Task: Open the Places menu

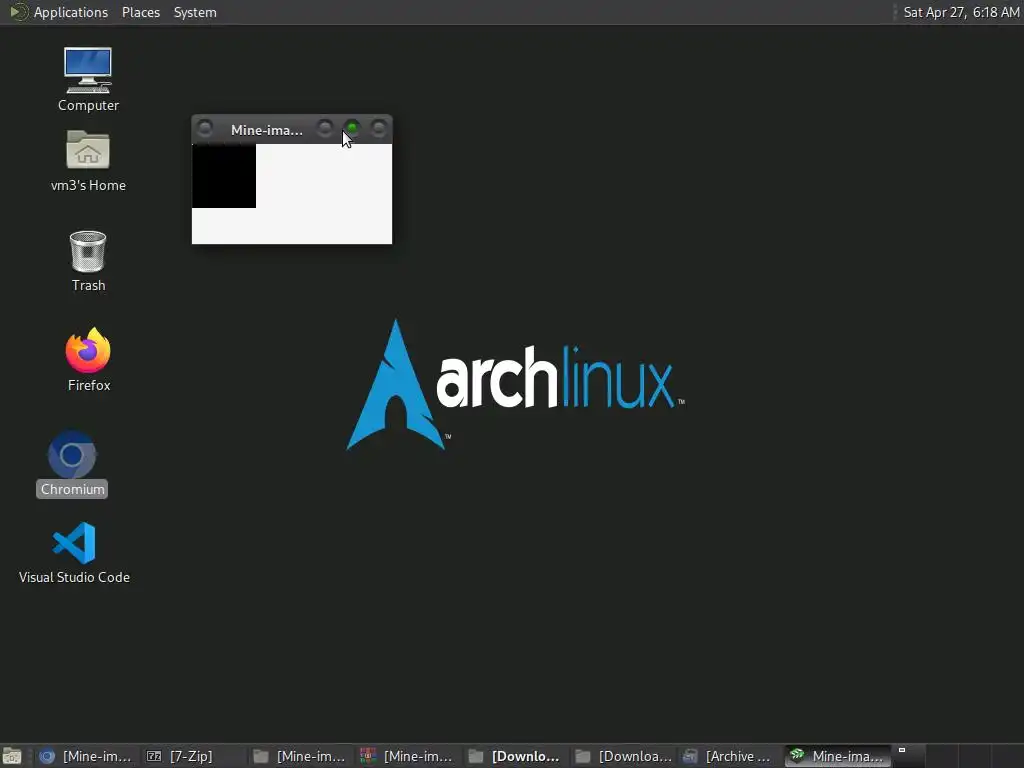Action: 140,12
